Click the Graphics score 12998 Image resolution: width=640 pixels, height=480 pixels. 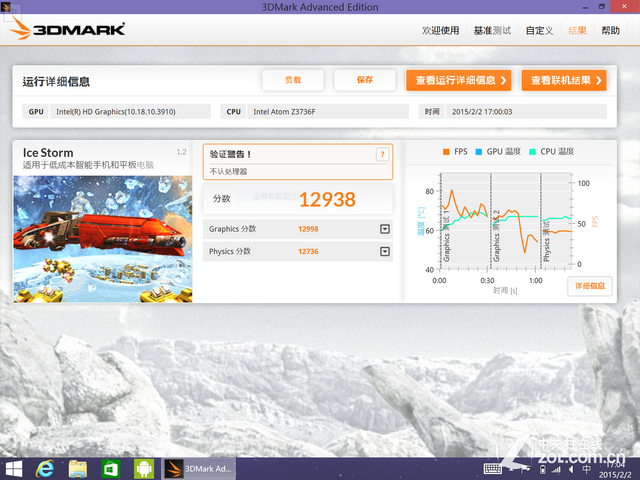[308, 229]
